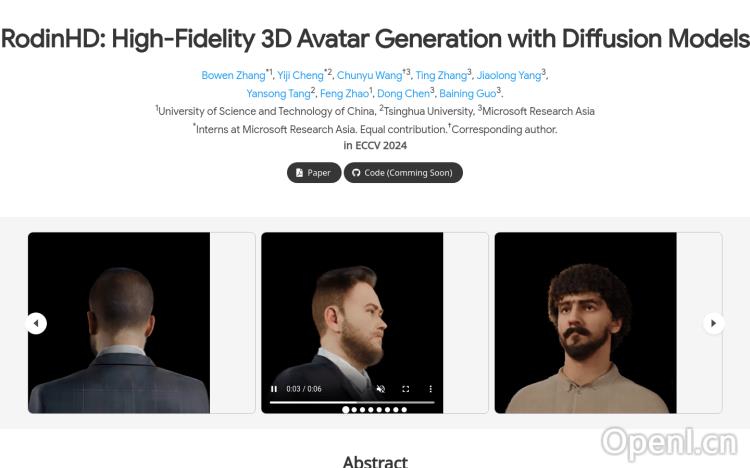Select the curly-haired avatar video thumbnail
Screen dimensions: 750x468
585,323
